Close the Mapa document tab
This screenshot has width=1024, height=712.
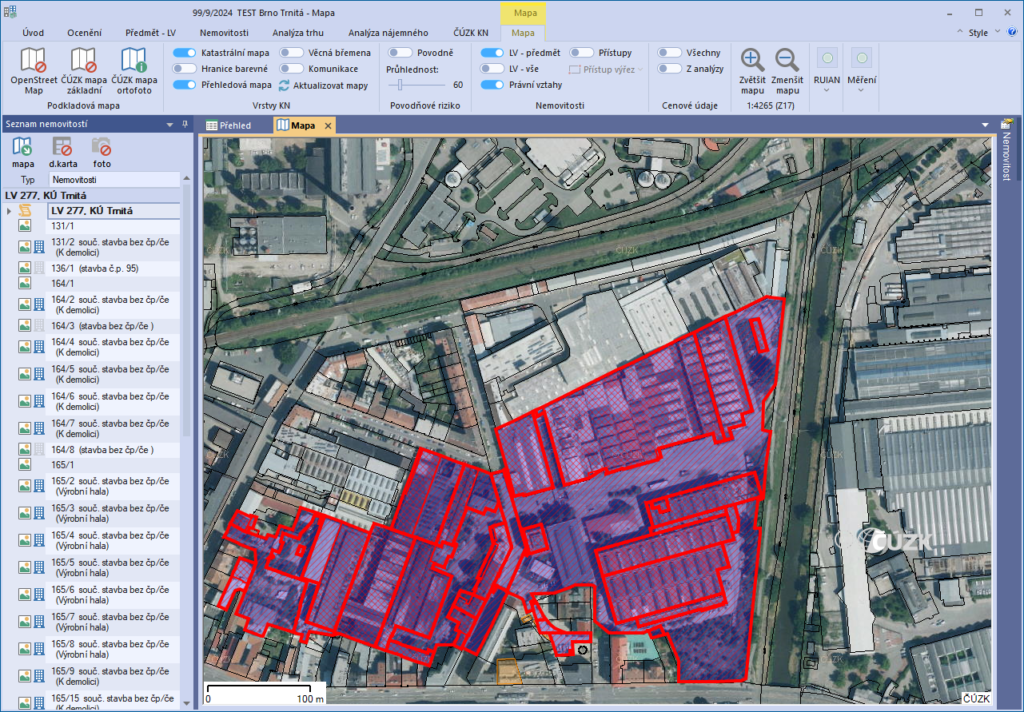[x=328, y=125]
